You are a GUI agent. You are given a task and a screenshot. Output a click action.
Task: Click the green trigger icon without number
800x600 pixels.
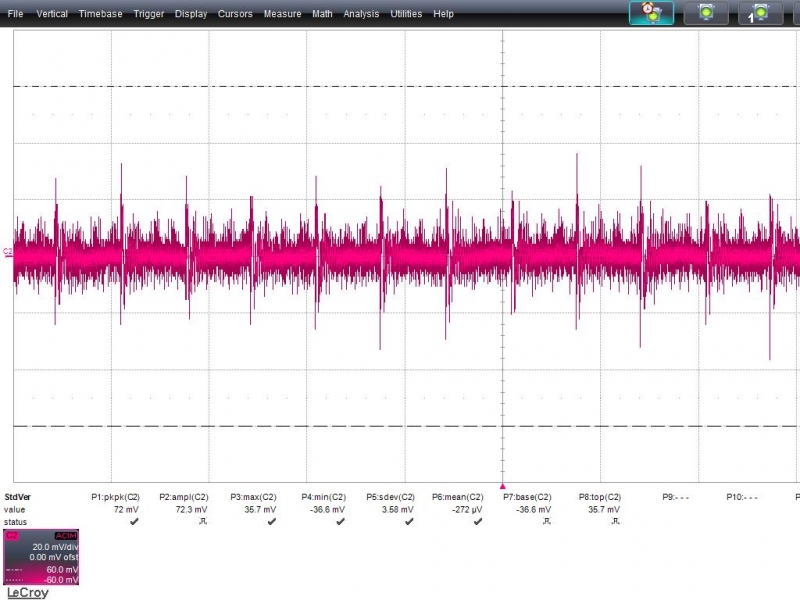(x=706, y=13)
